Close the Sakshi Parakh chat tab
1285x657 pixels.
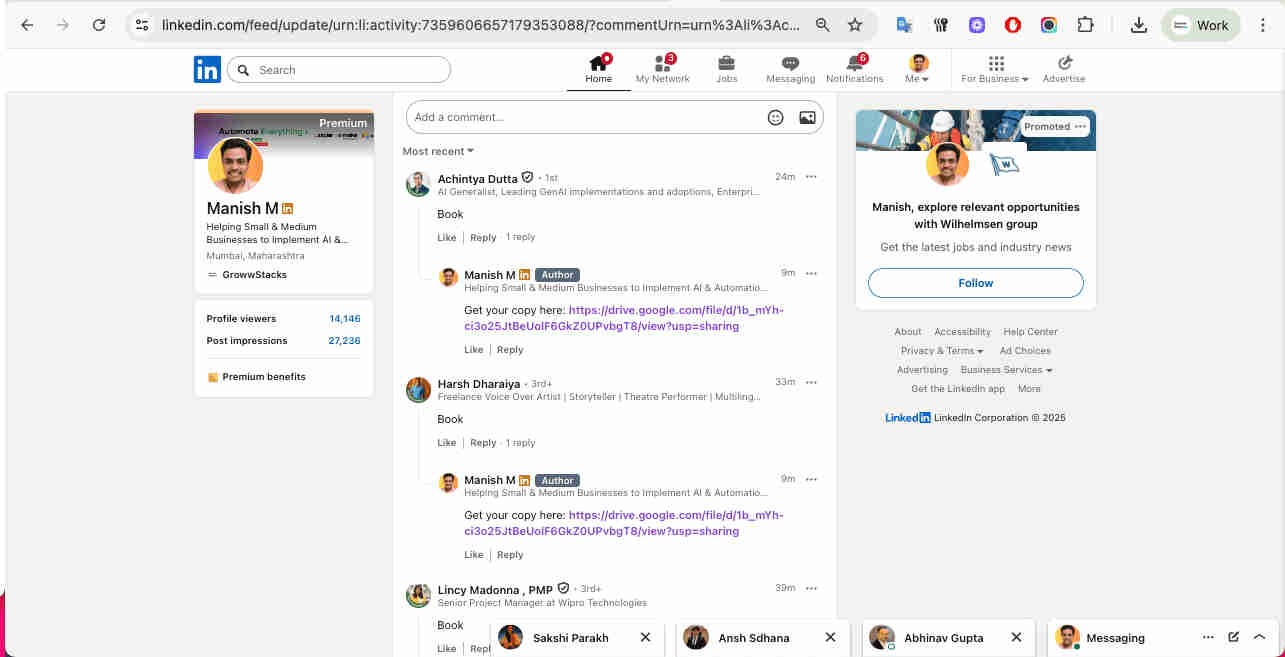[645, 637]
